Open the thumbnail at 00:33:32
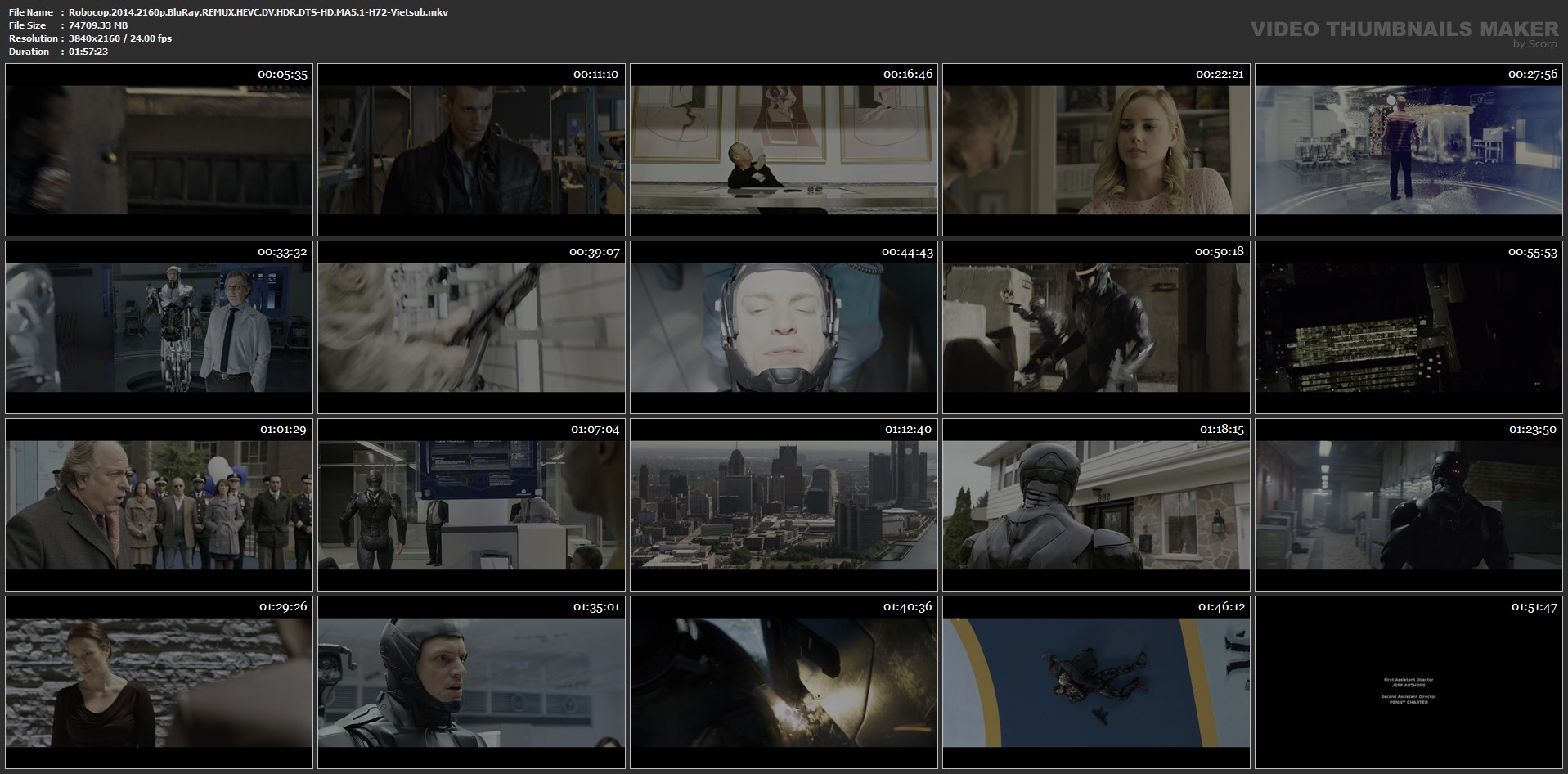 159,327
